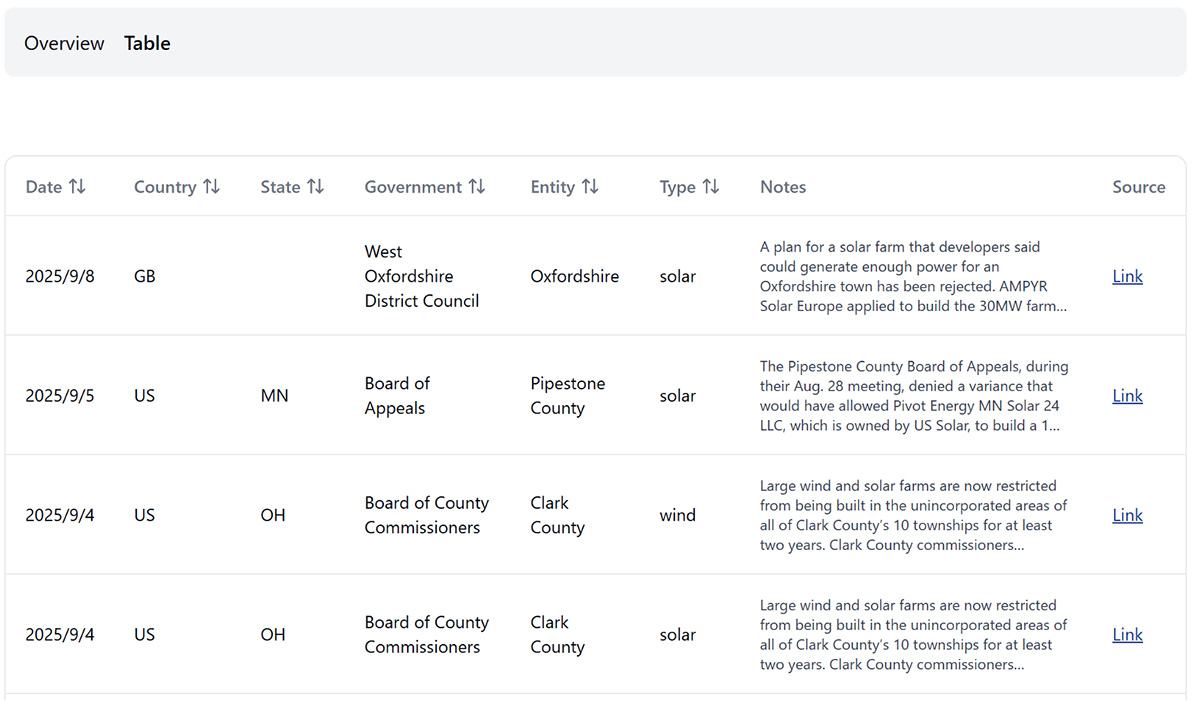
Task: Open the Pipestone County source Link
Action: point(1127,396)
